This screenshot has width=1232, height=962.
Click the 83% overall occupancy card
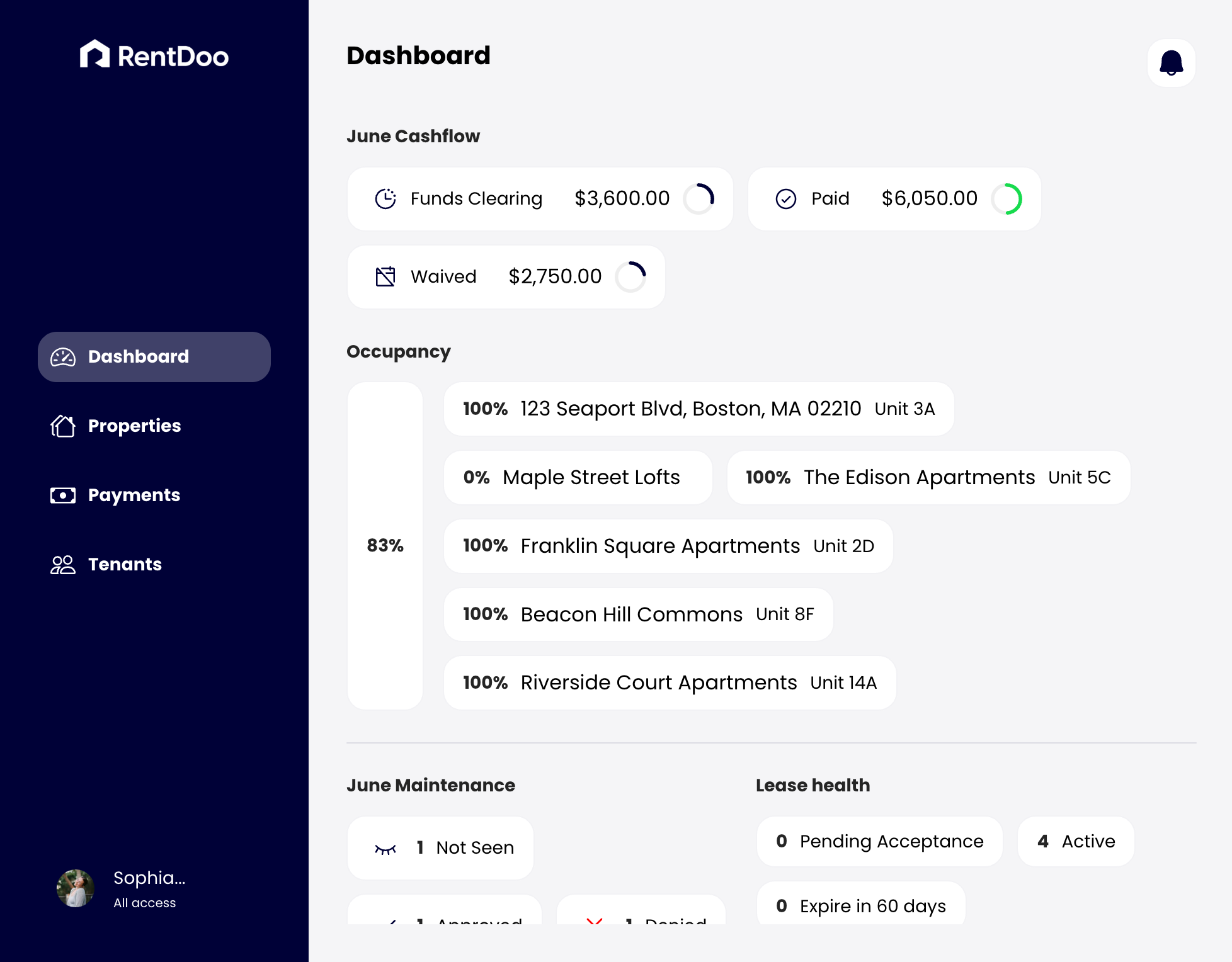tap(385, 546)
